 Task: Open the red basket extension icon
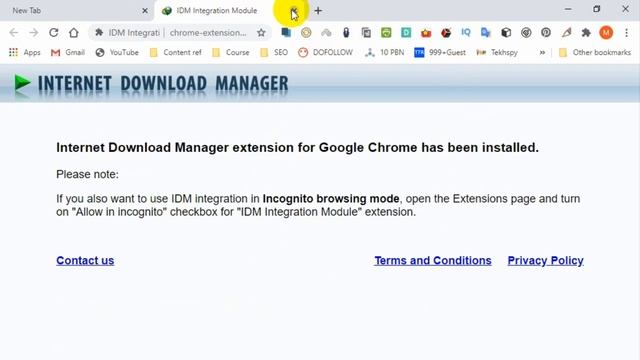click(426, 33)
